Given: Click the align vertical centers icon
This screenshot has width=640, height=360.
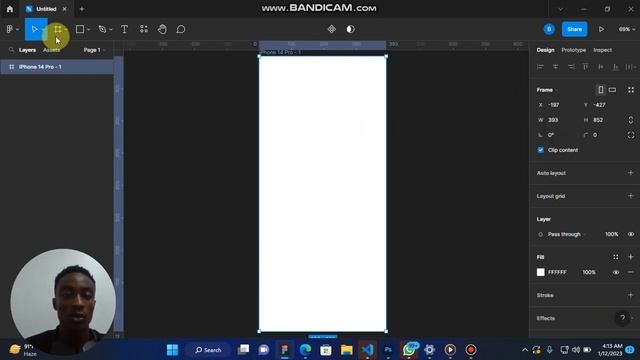Looking at the screenshot, I should pyautogui.click(x=600, y=67).
